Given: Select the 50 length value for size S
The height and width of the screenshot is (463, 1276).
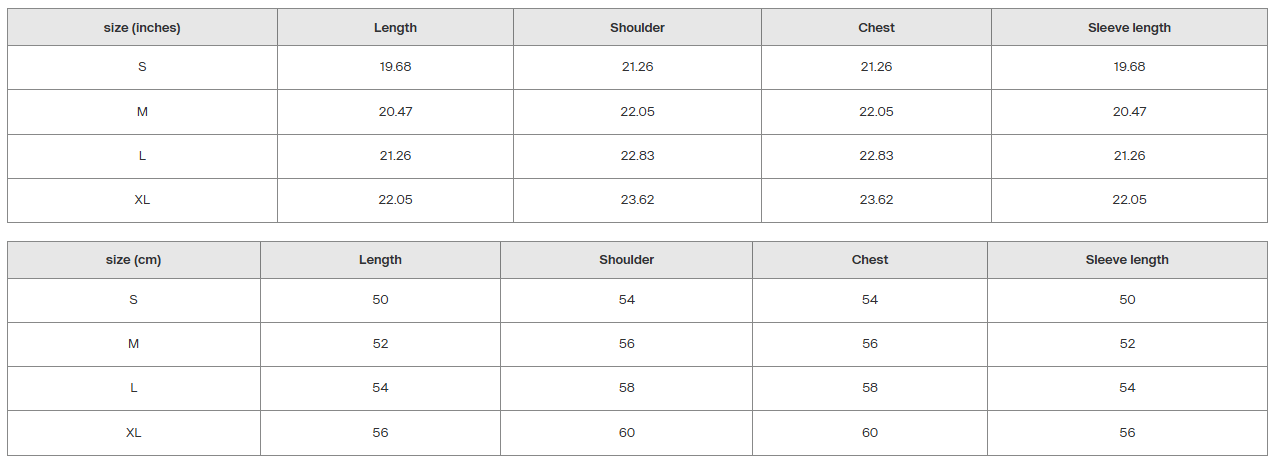Looking at the screenshot, I should (x=380, y=300).
